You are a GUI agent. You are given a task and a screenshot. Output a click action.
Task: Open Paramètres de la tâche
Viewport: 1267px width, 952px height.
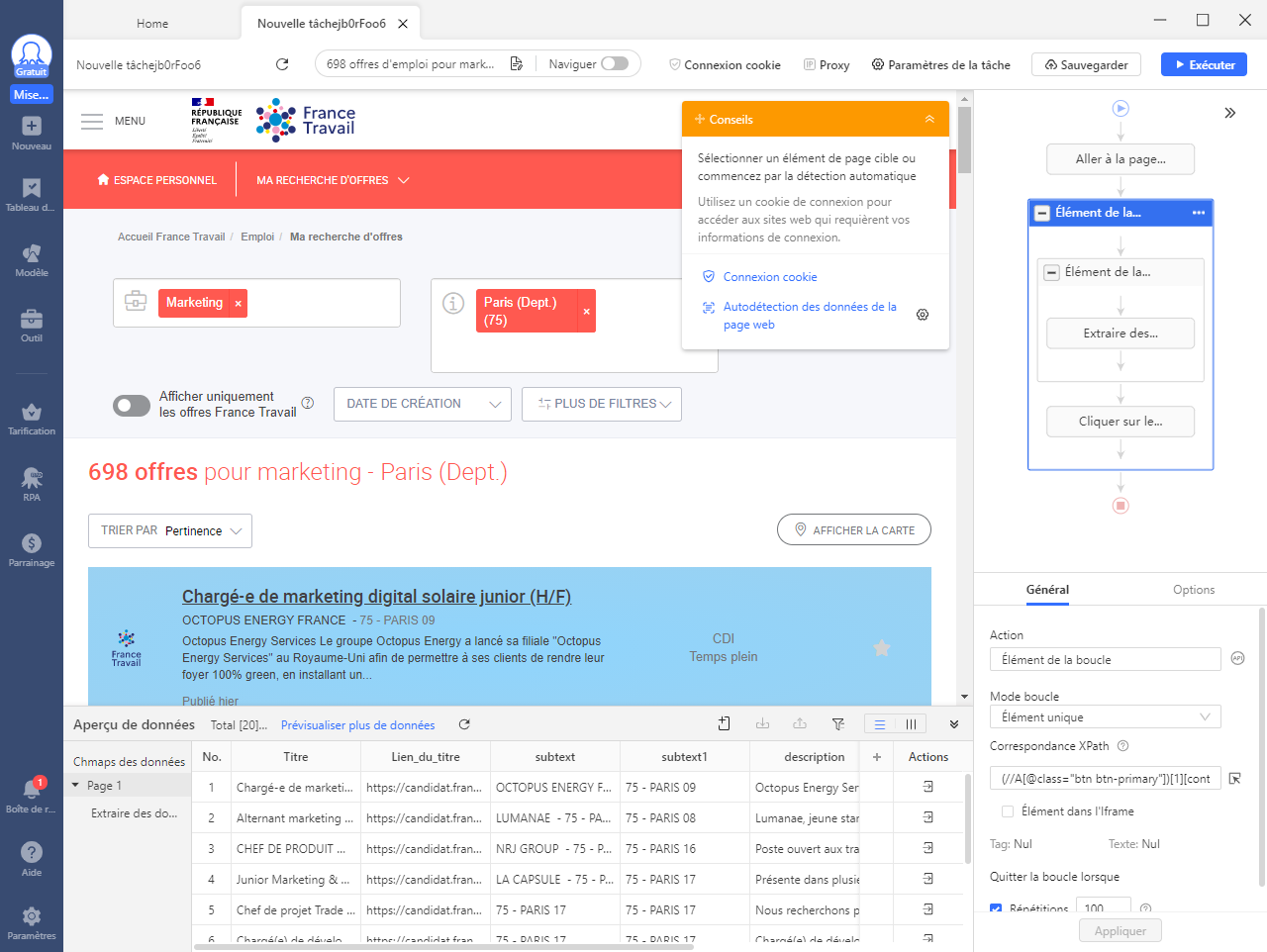(940, 64)
